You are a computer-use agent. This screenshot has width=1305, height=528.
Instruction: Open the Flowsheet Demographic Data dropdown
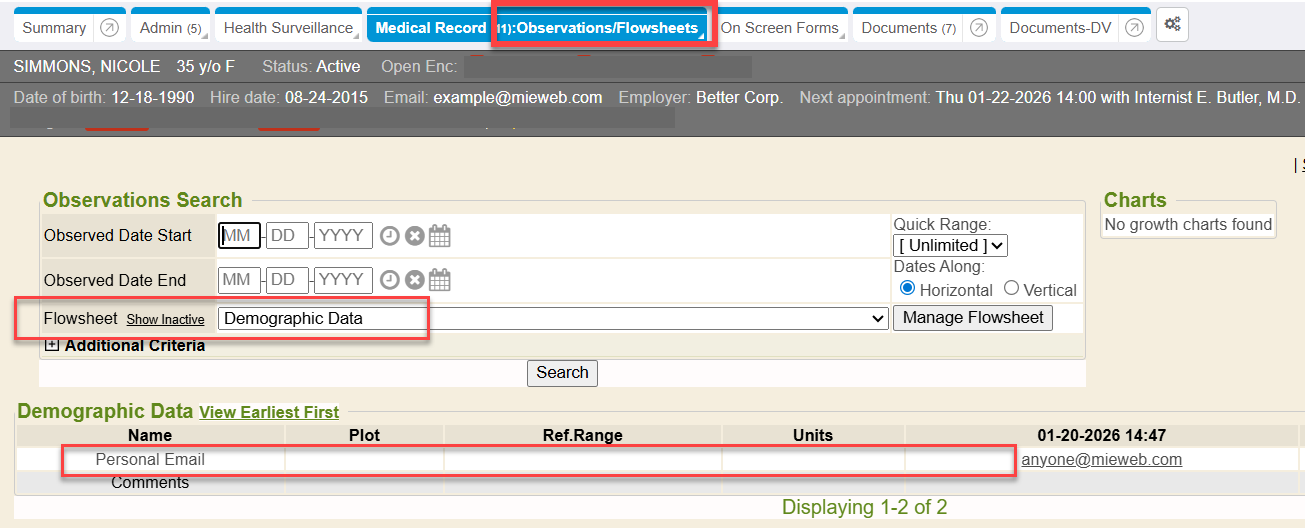coord(553,318)
